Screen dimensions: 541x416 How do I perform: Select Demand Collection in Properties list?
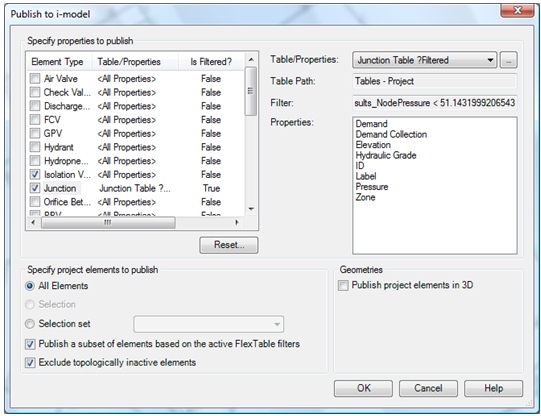pos(391,134)
